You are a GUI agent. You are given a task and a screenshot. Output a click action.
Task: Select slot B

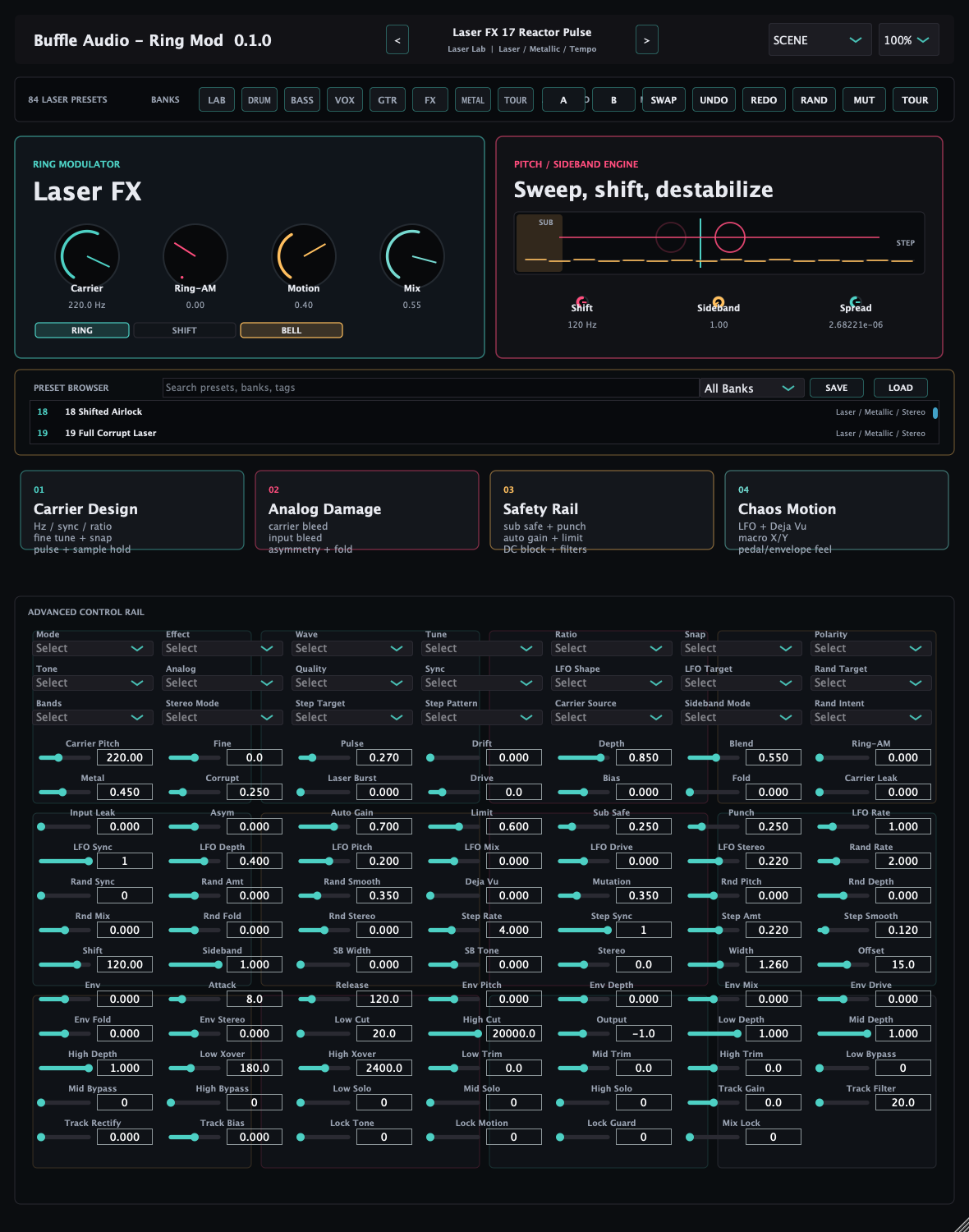click(x=613, y=100)
